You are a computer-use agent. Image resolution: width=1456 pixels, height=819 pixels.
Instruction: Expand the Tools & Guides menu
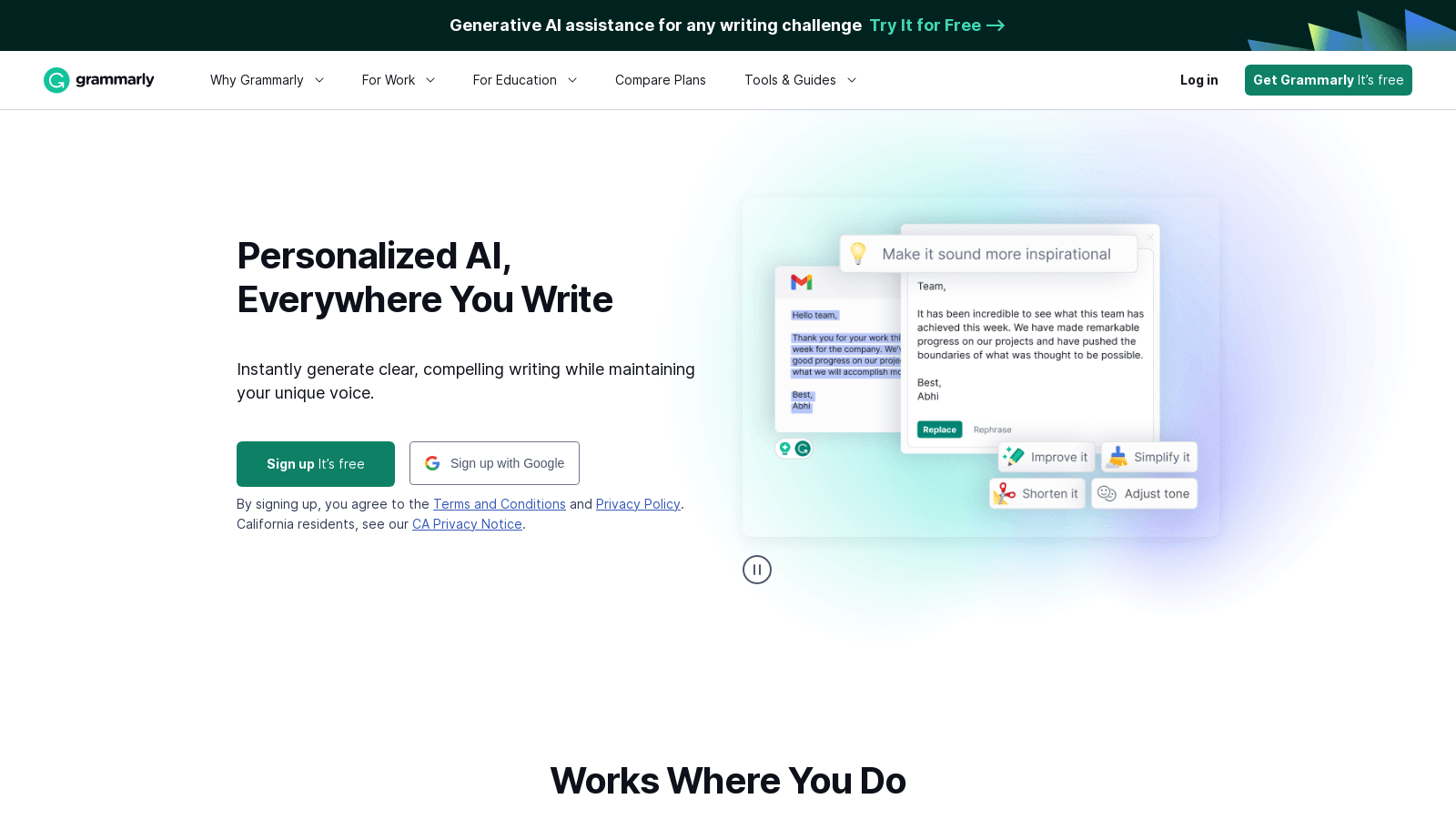tap(801, 80)
